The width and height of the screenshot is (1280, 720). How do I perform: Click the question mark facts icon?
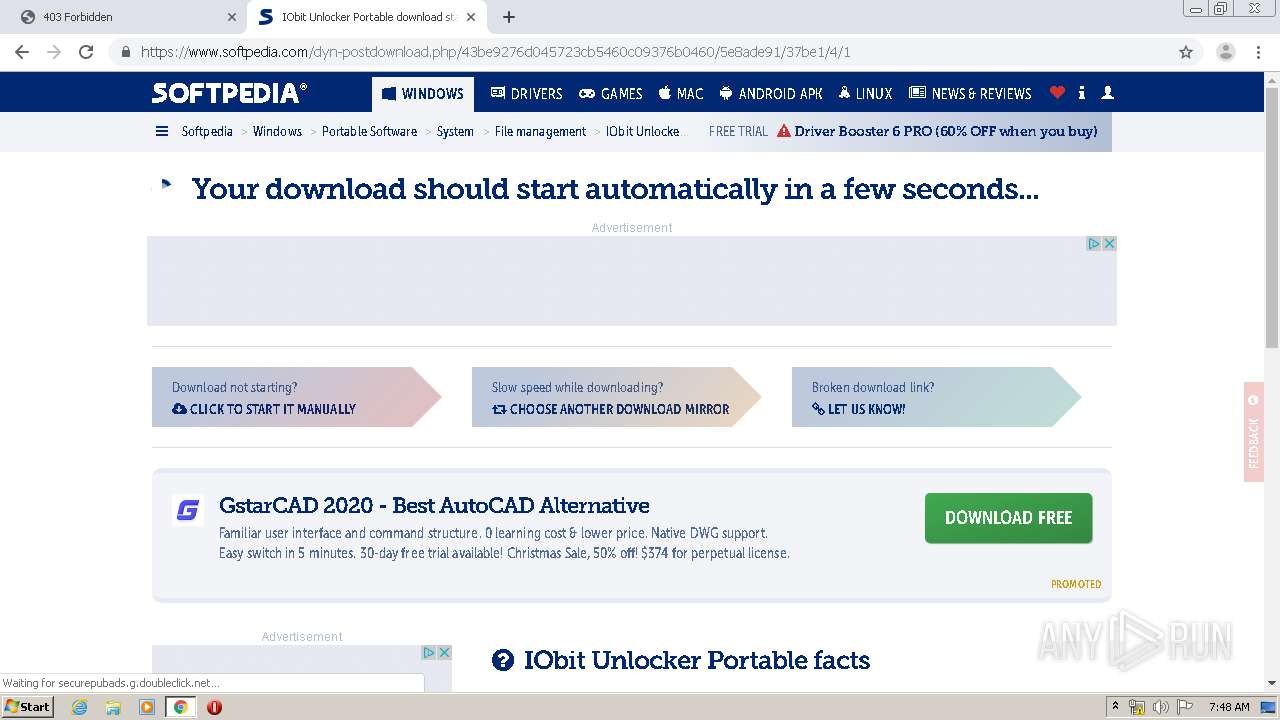(502, 660)
